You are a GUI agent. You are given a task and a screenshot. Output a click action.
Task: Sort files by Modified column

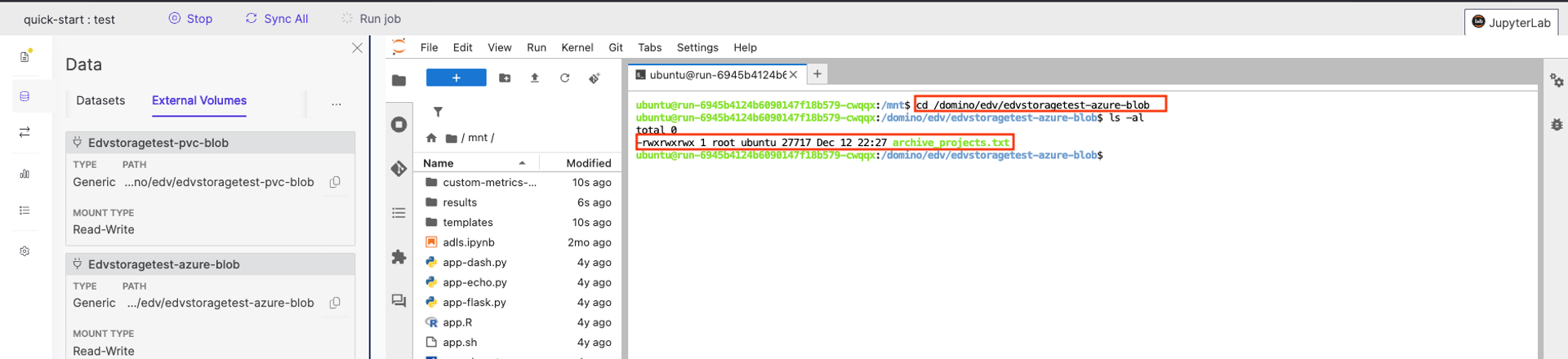581,163
